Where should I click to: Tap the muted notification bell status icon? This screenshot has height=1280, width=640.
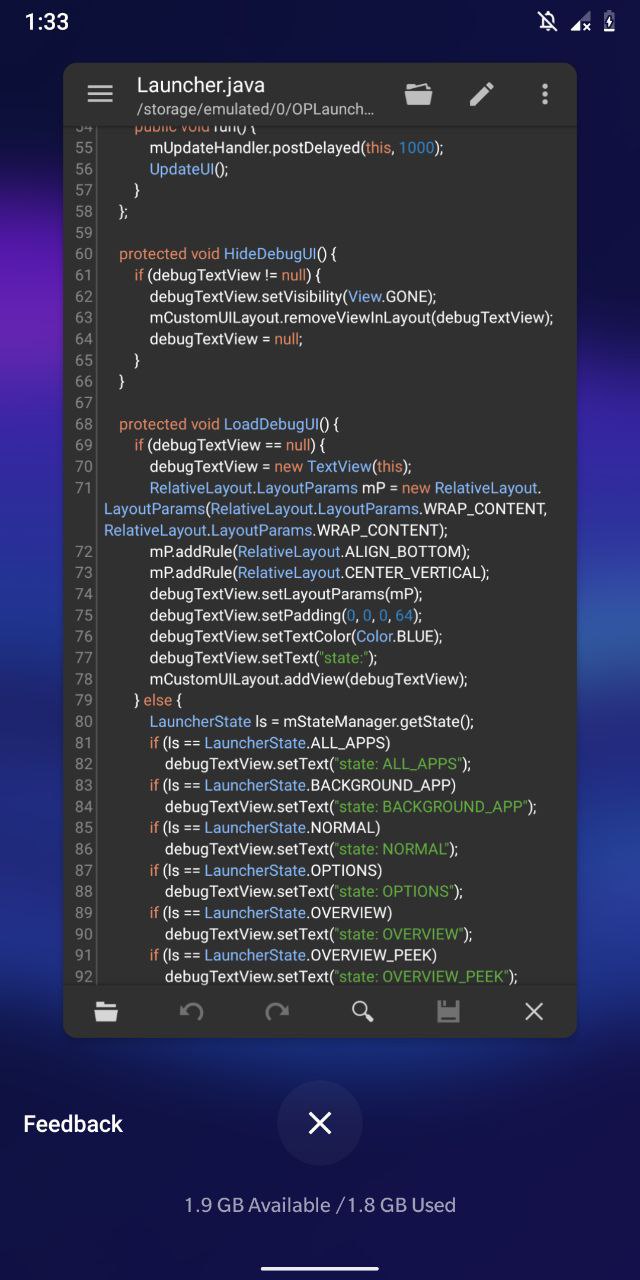(547, 22)
